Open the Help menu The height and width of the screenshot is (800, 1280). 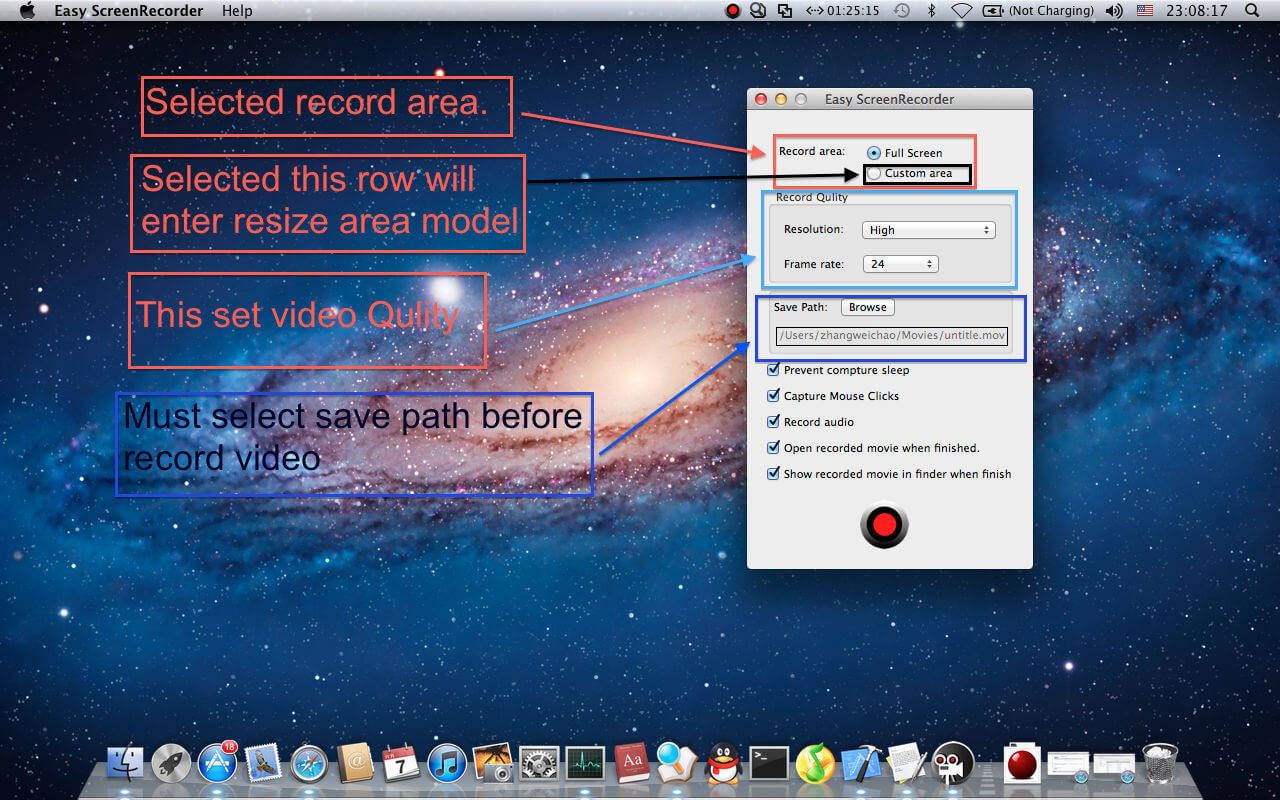pos(237,10)
